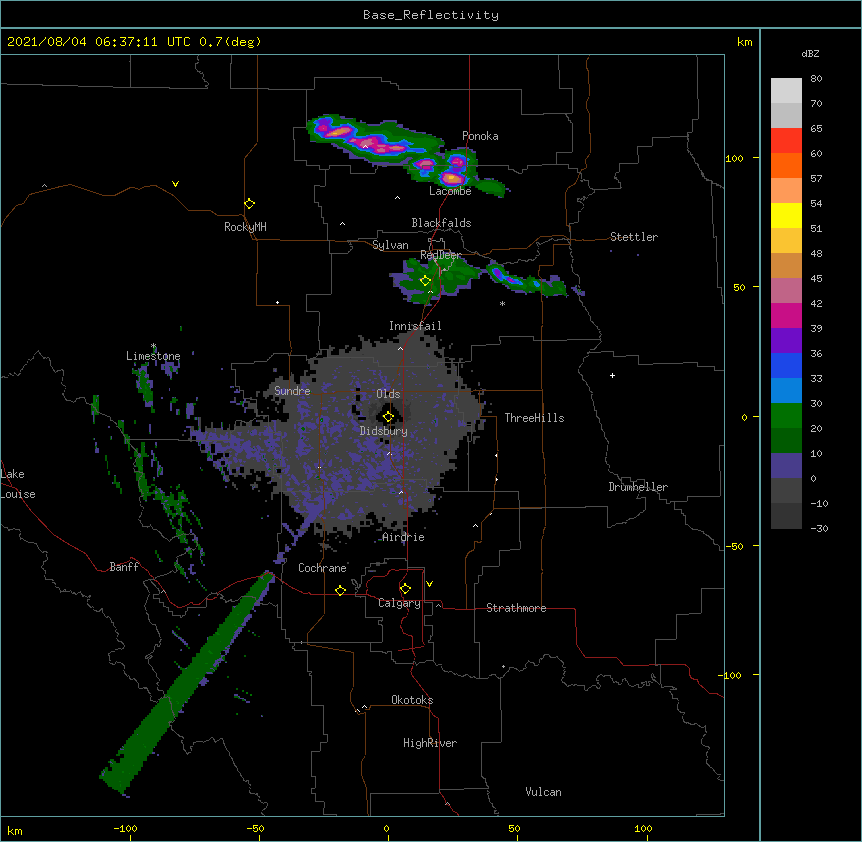This screenshot has width=862, height=842.
Task: Click the yellow diamond marker above Calgary label
Action: tap(405, 589)
